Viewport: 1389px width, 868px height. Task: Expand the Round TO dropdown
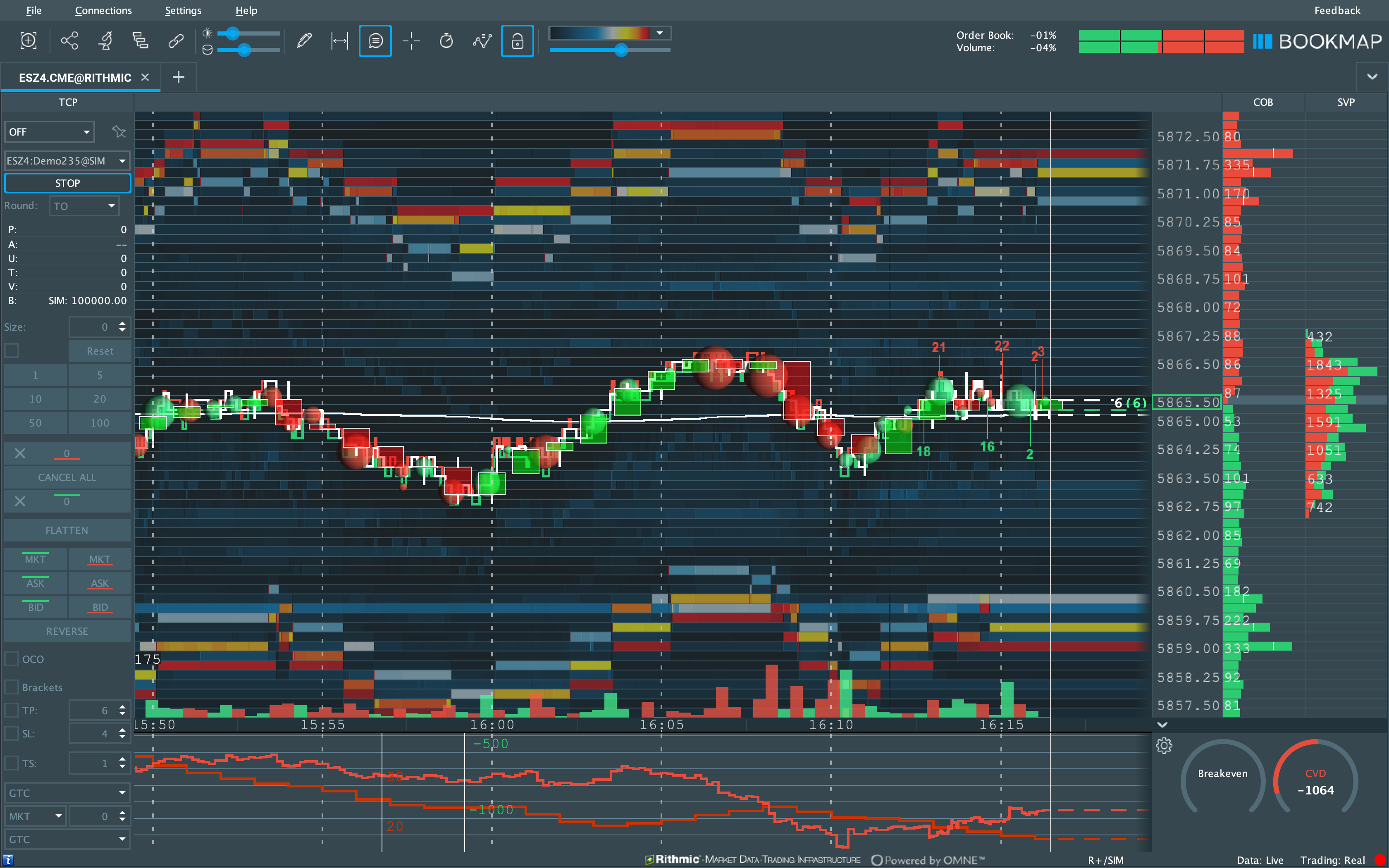click(x=84, y=205)
